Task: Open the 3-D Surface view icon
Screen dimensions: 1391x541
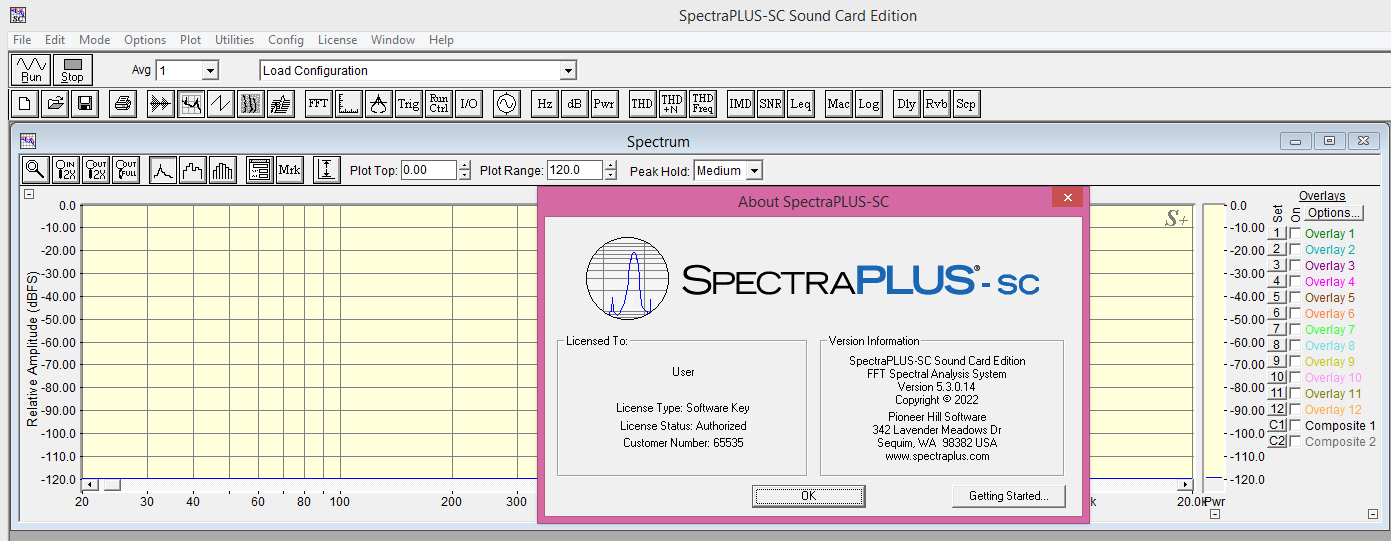Action: [281, 103]
